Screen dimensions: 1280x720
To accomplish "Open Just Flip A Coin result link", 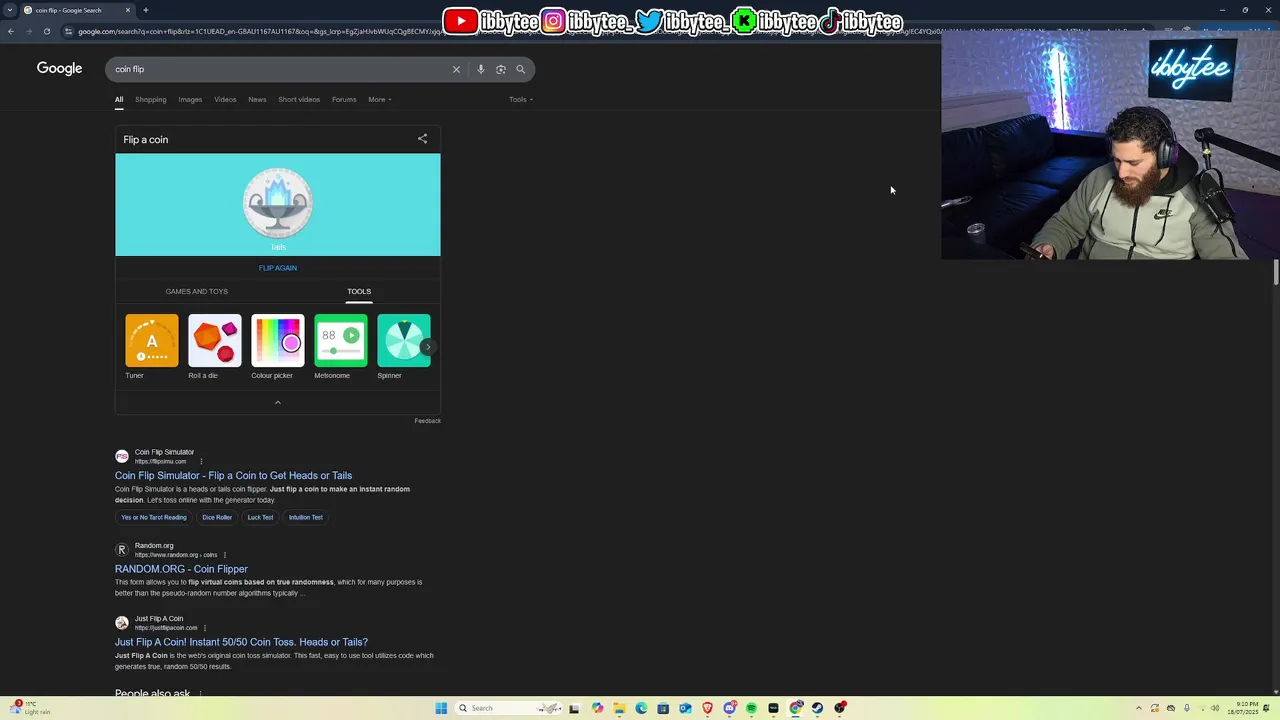I will pyautogui.click(x=241, y=642).
